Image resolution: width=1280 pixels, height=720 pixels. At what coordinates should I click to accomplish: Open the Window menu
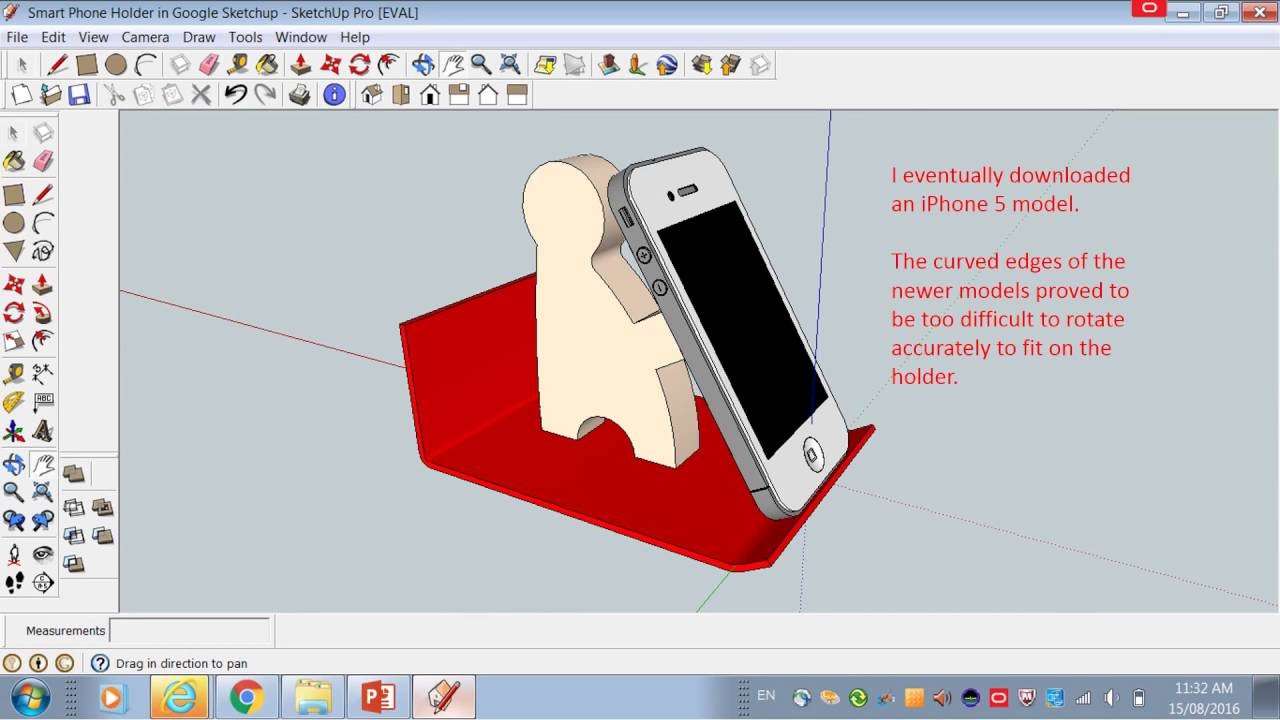click(x=301, y=37)
